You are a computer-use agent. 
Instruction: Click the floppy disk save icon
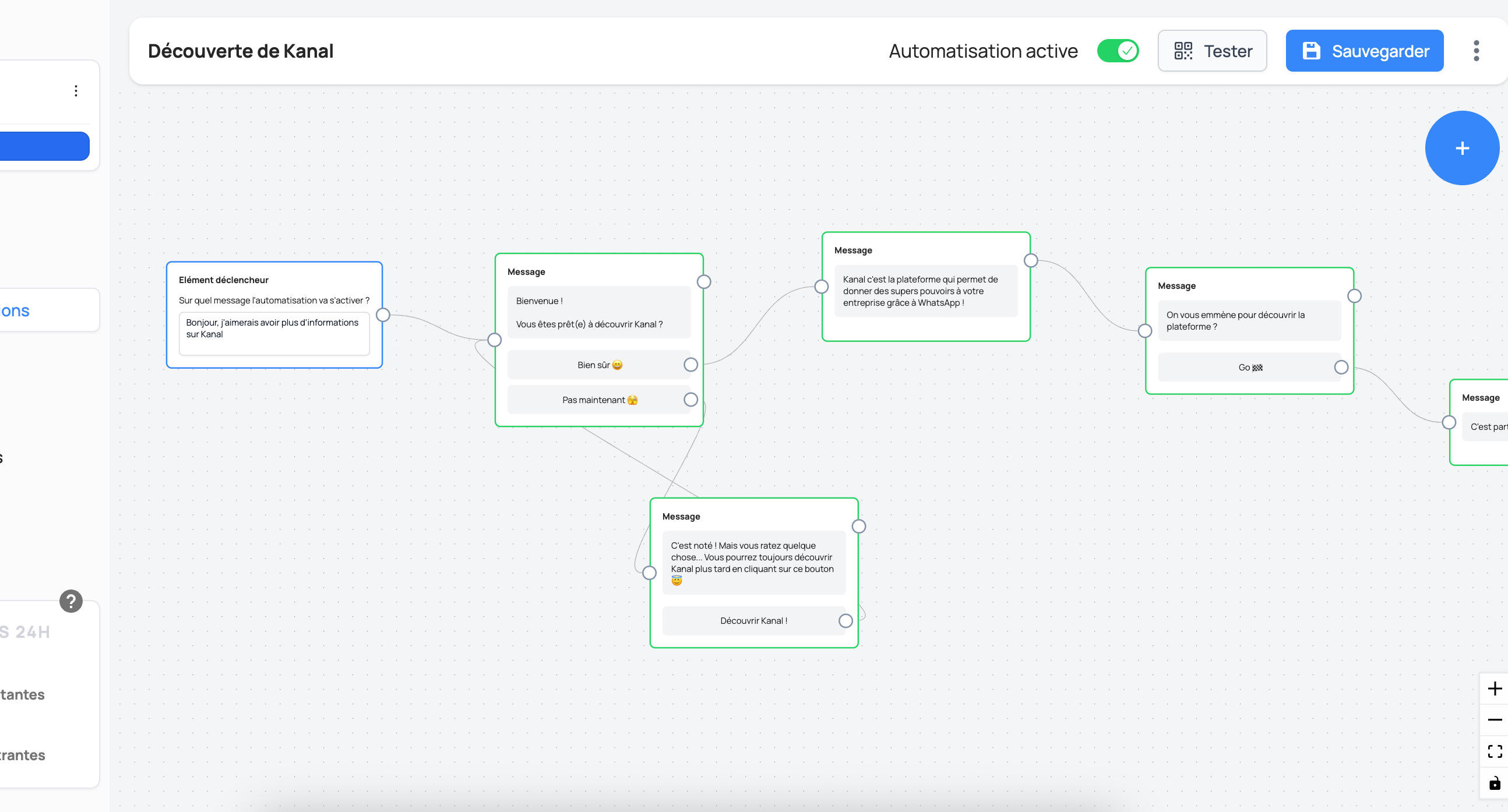coord(1310,51)
